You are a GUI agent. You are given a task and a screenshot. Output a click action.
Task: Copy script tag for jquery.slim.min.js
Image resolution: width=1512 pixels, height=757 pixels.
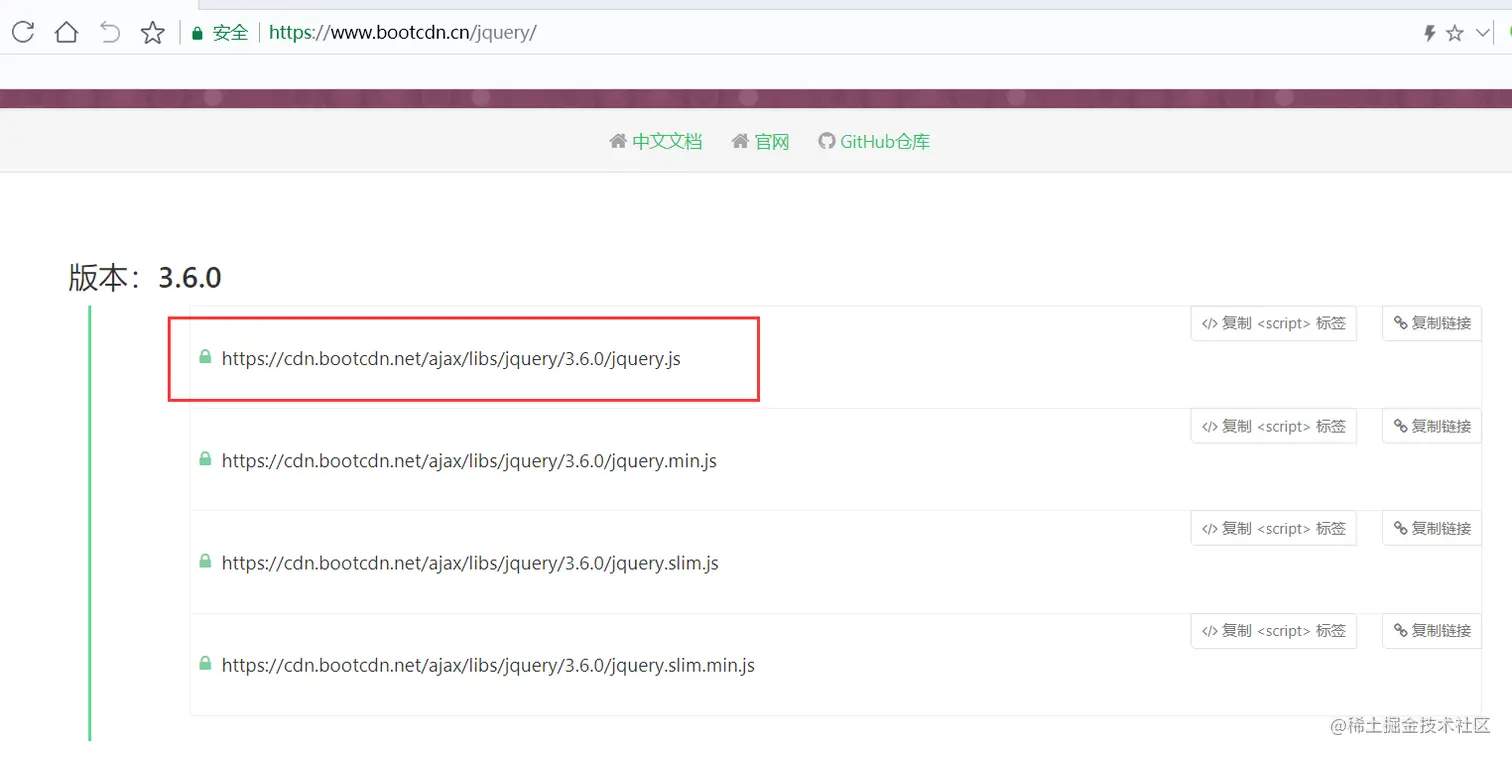[1273, 631]
